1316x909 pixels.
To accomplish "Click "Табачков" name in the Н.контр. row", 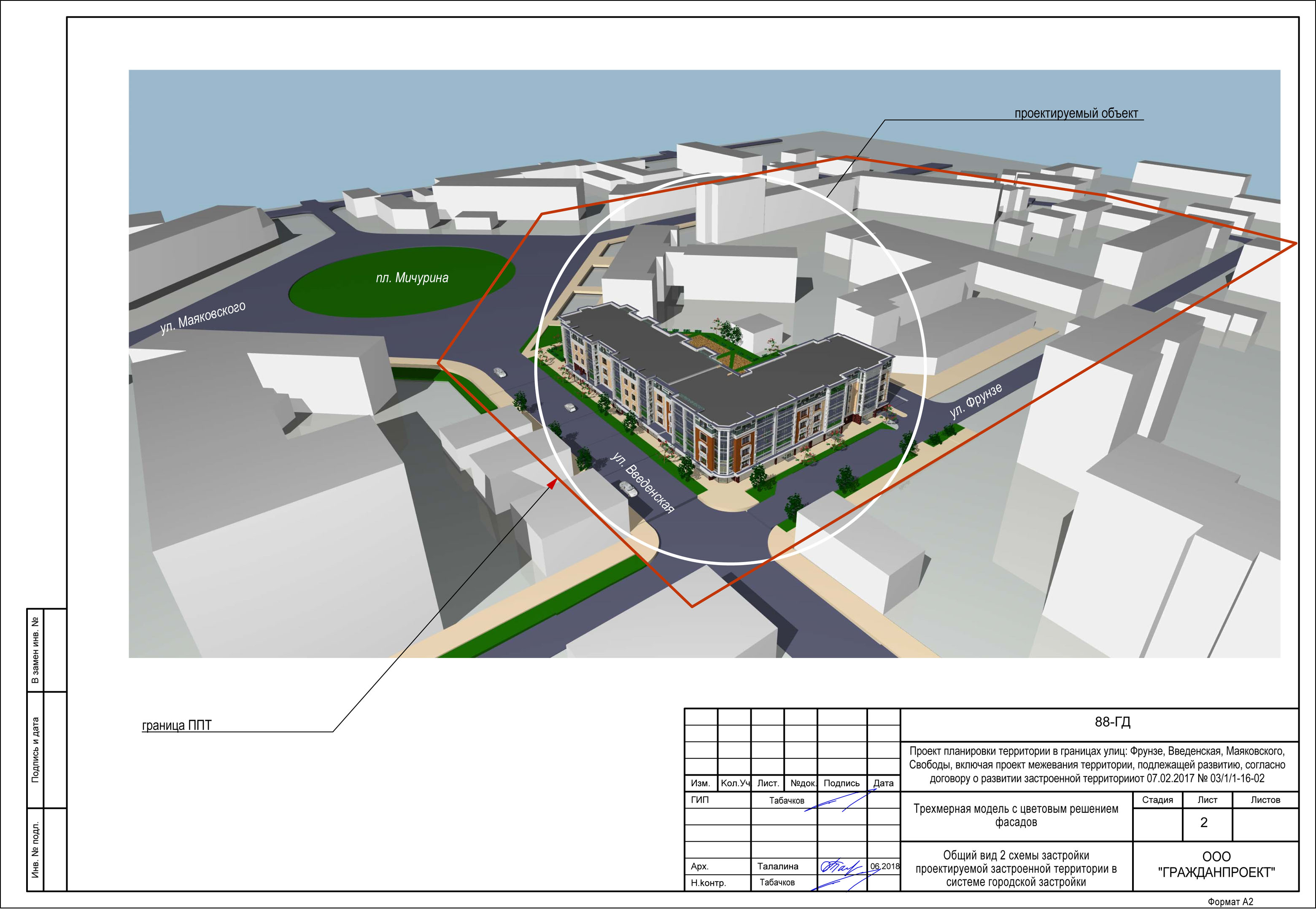I will (x=777, y=882).
